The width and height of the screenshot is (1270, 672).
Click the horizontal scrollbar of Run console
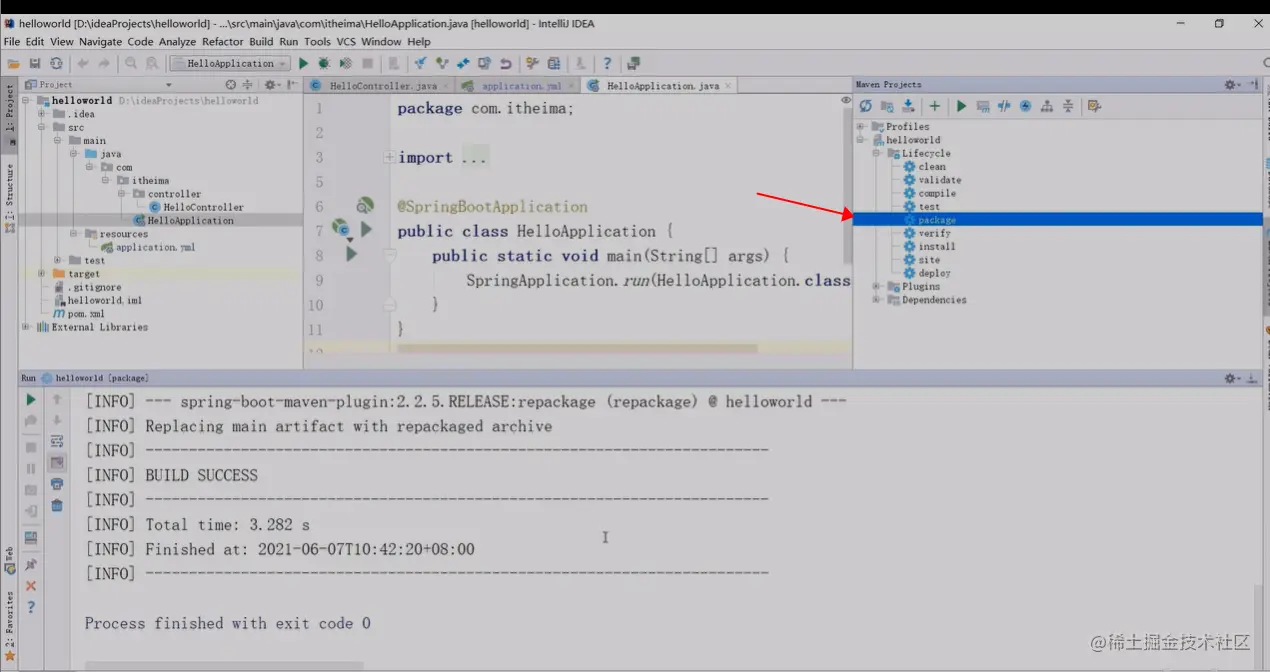coord(224,666)
